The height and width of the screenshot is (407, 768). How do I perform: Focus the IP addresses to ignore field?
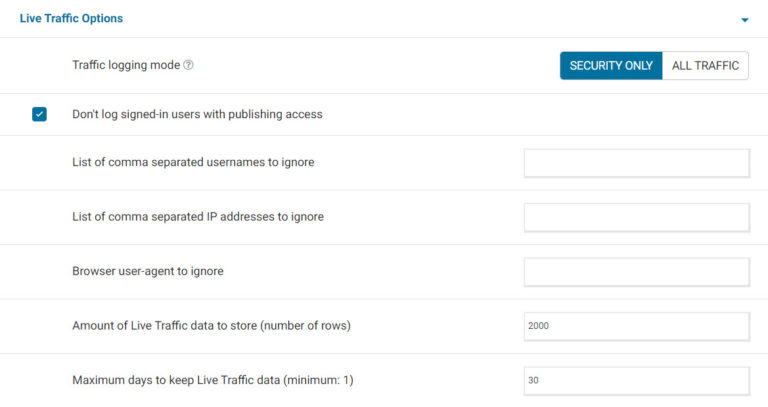point(636,217)
